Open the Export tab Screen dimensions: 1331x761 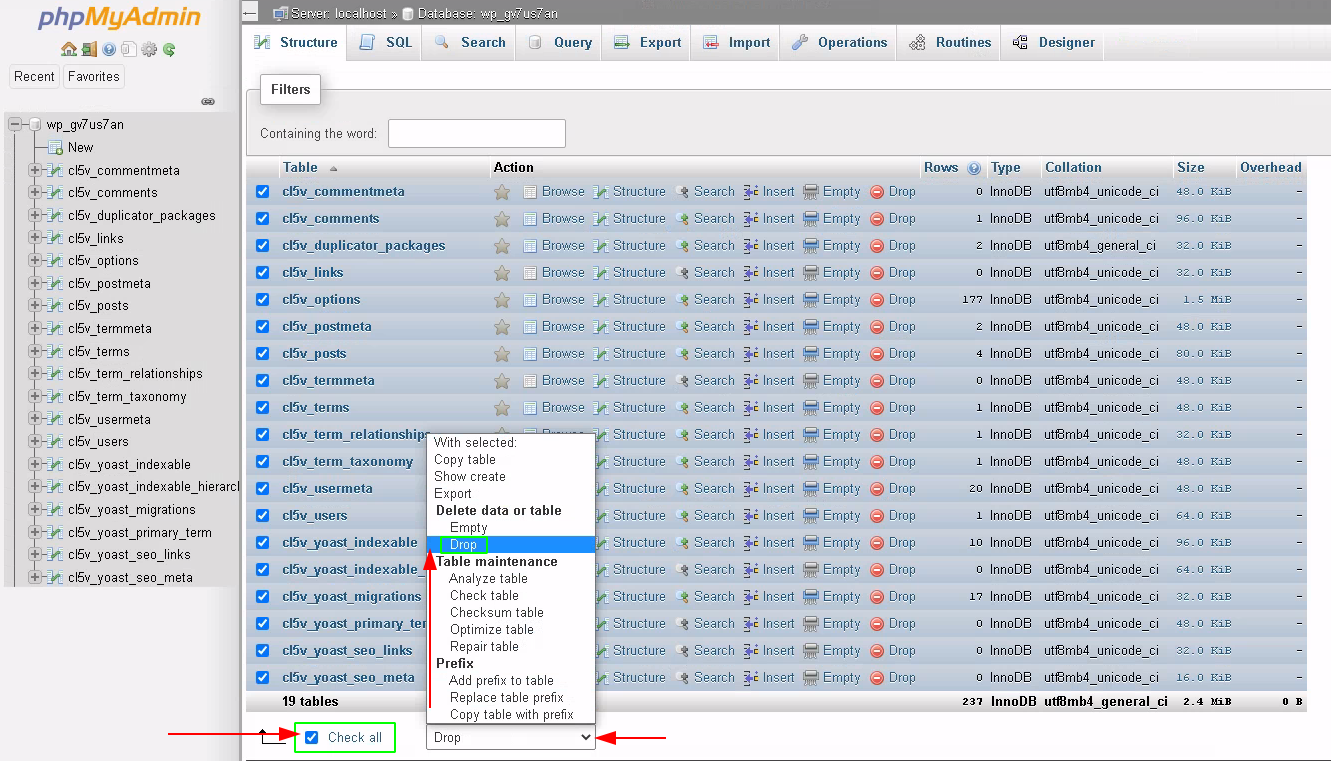tap(647, 43)
